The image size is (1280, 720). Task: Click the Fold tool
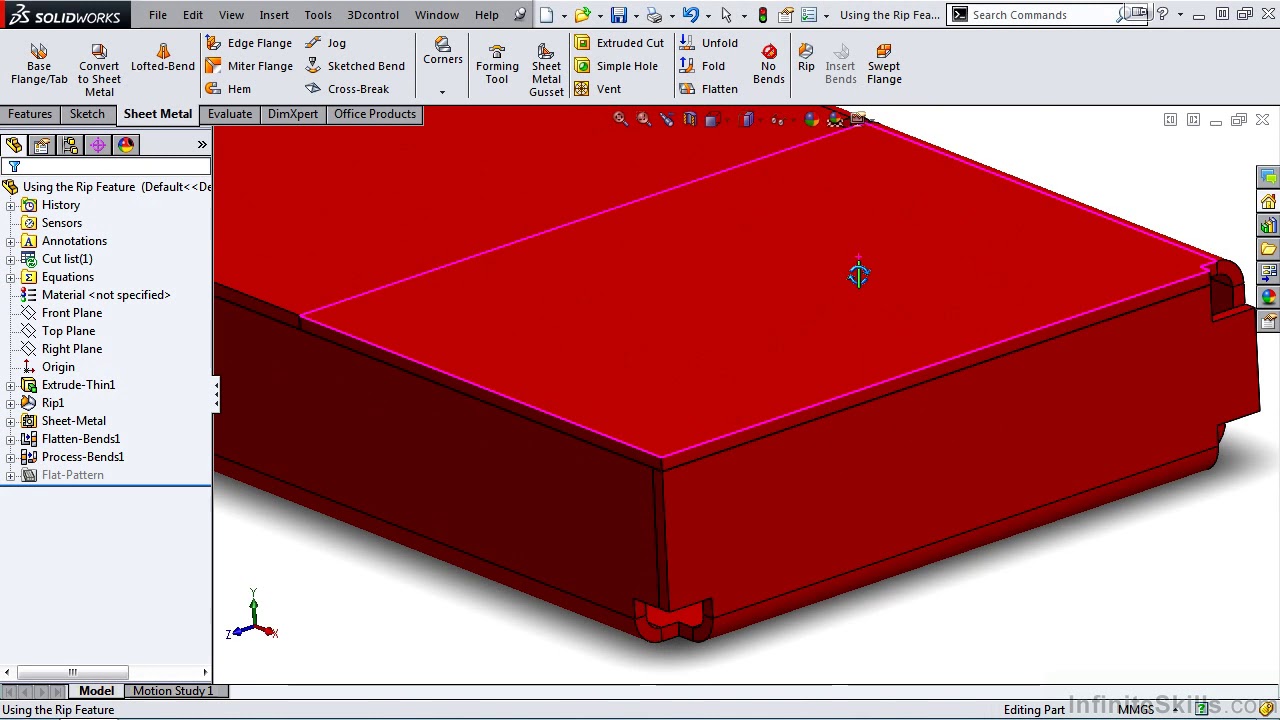(x=702, y=66)
